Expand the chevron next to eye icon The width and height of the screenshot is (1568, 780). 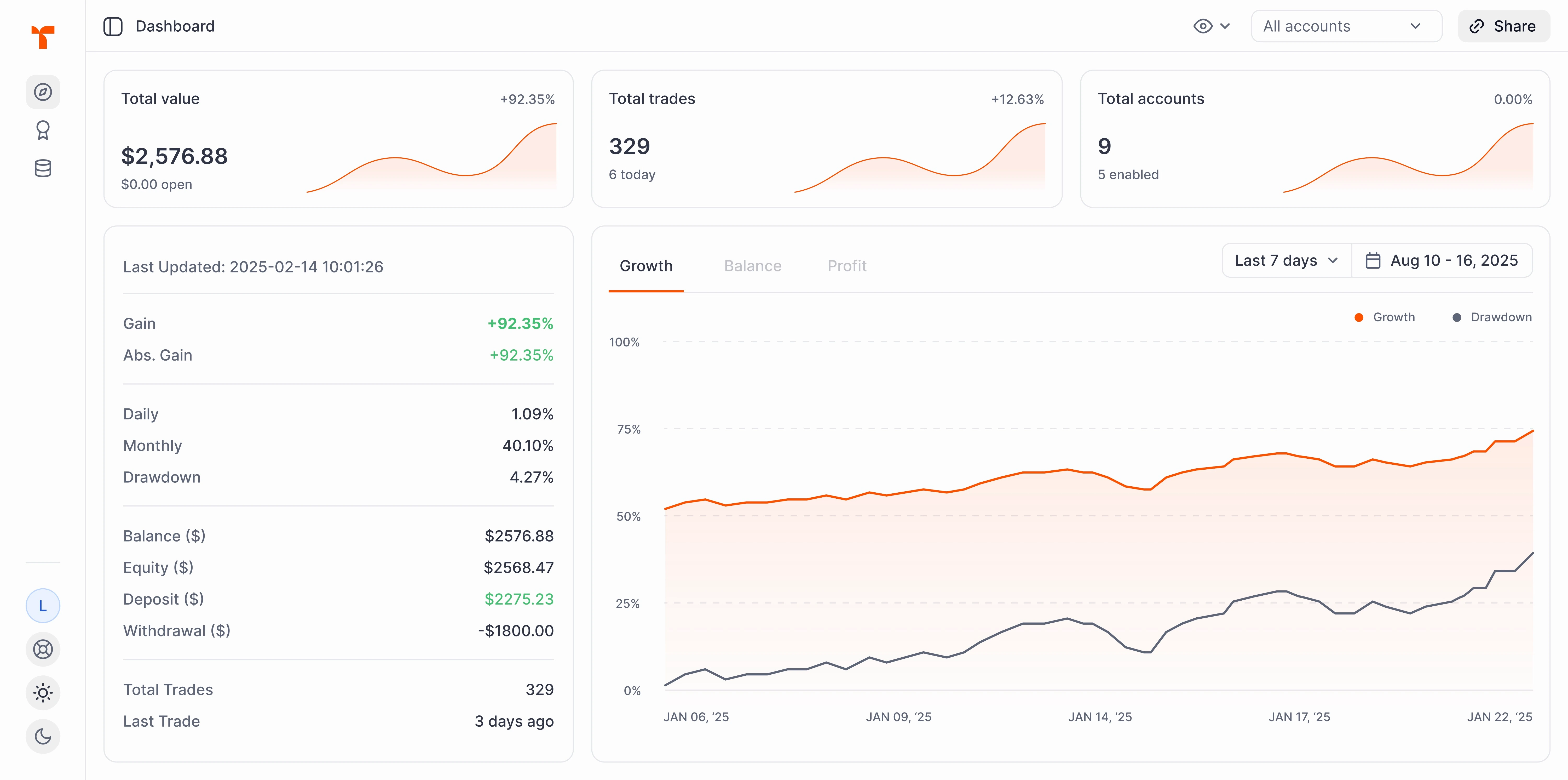pos(1225,26)
